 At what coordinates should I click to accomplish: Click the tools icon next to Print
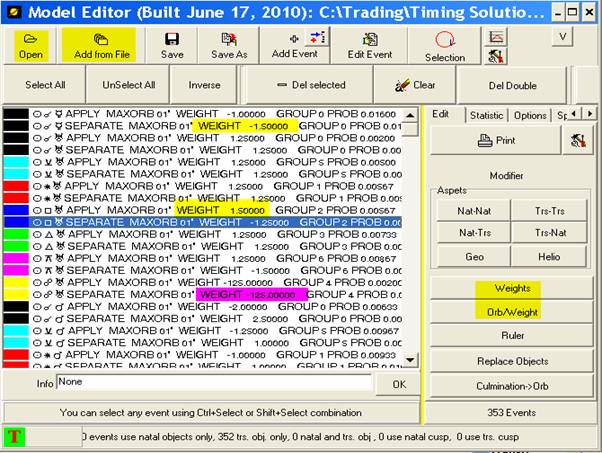pyautogui.click(x=578, y=141)
